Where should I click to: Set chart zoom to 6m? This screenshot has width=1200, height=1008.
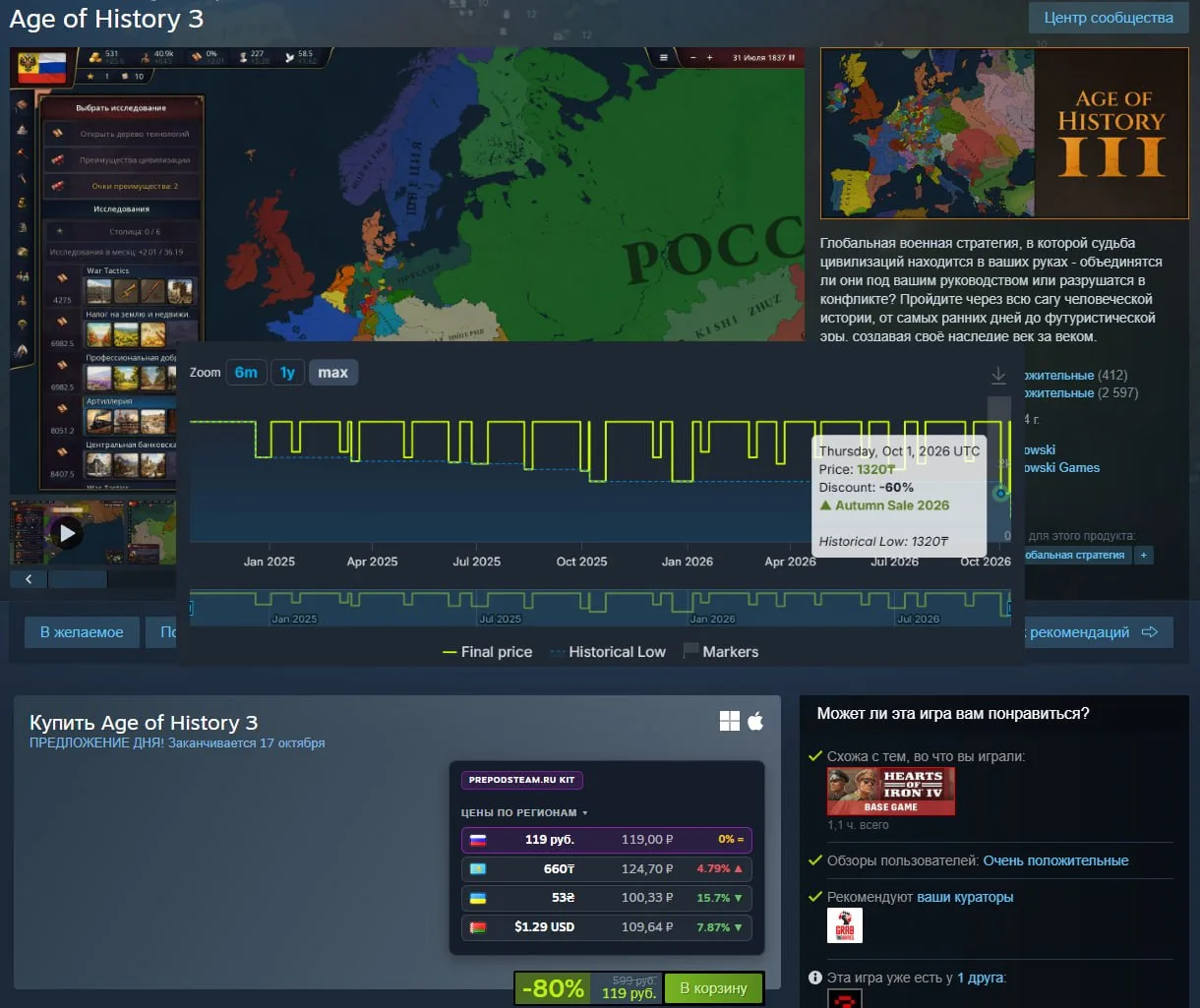pyautogui.click(x=246, y=373)
